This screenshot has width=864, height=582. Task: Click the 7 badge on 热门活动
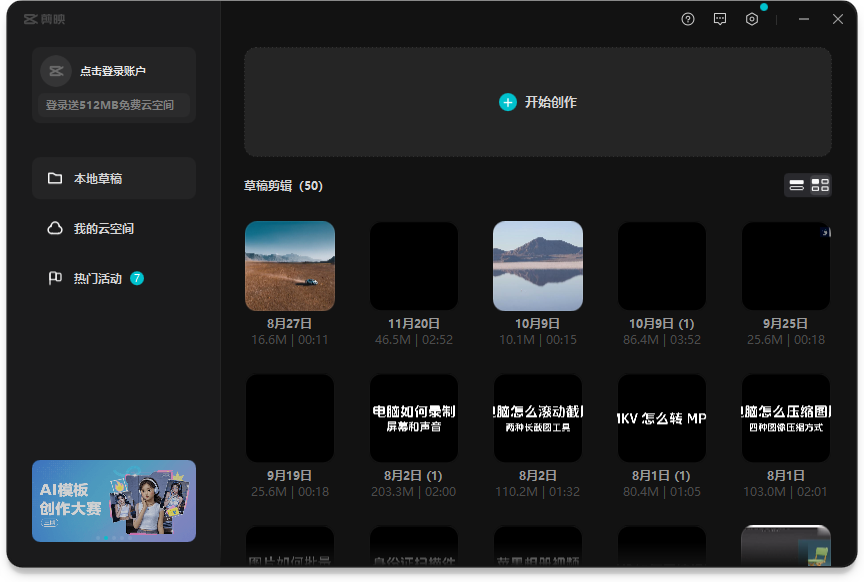click(135, 278)
